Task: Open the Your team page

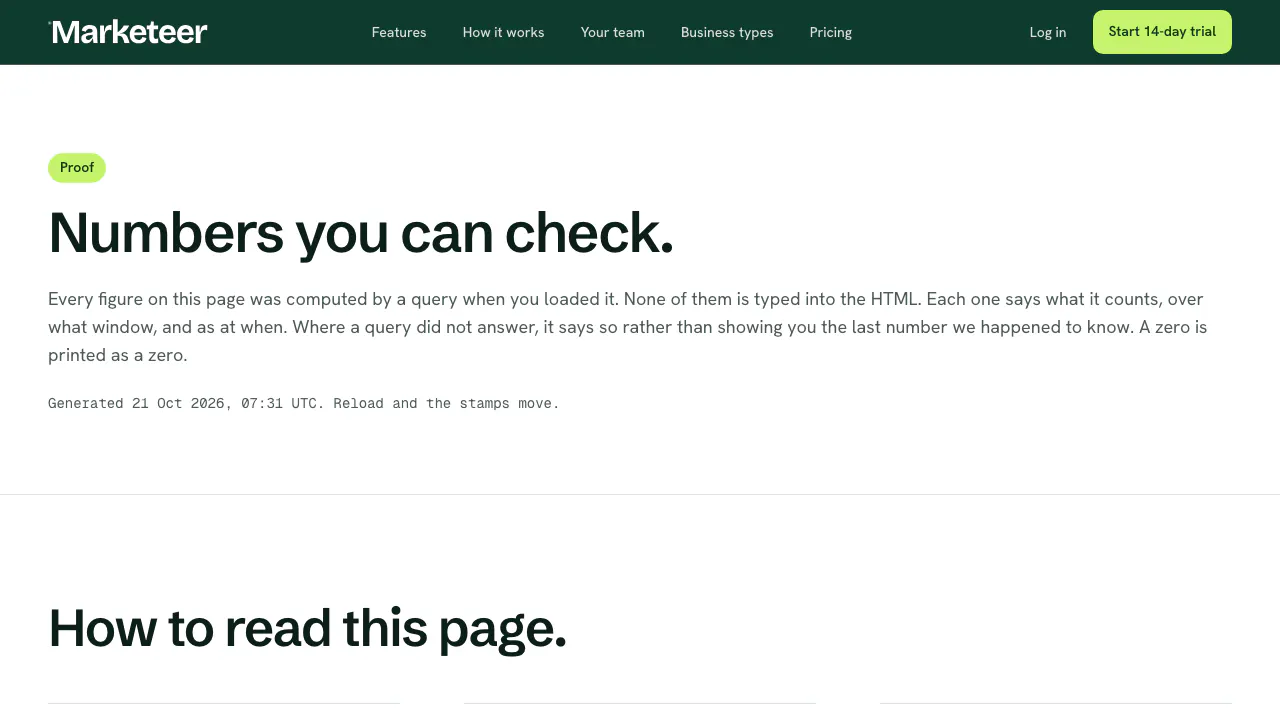Action: click(612, 32)
